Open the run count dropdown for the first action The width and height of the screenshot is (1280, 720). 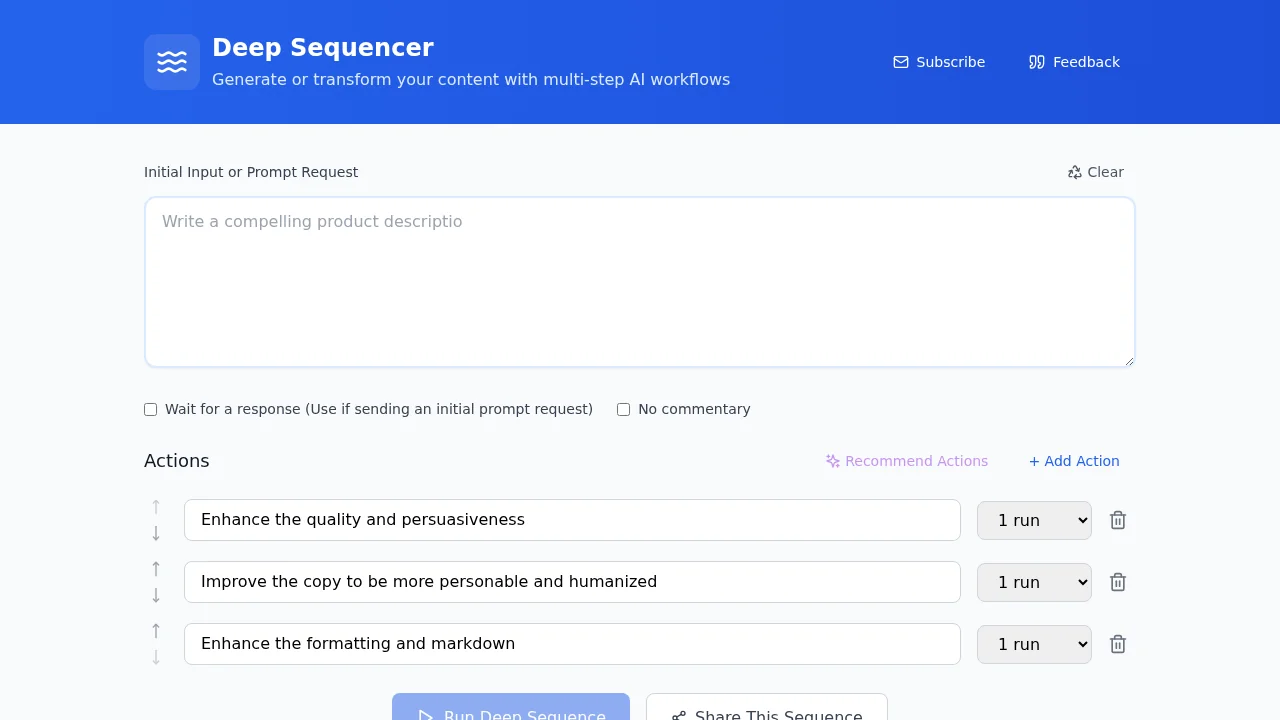coord(1034,520)
